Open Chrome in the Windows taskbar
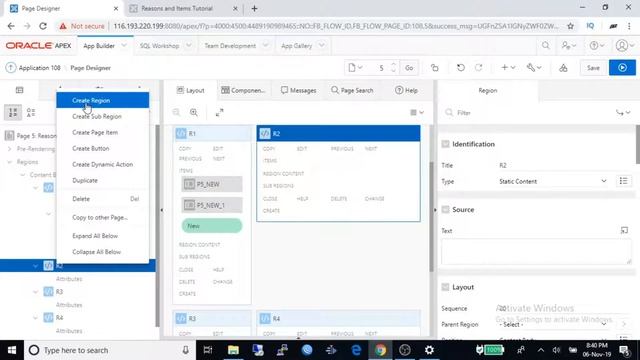640x360 pixels. point(380,350)
